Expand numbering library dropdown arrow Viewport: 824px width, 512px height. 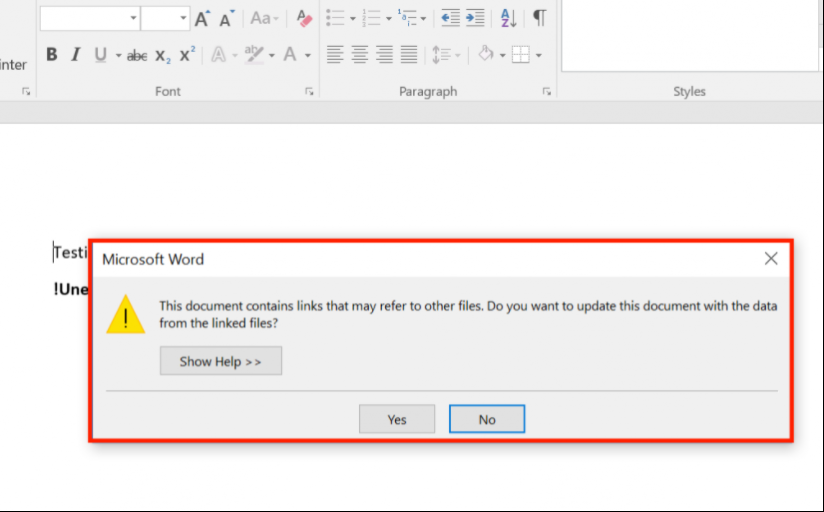tap(389, 19)
